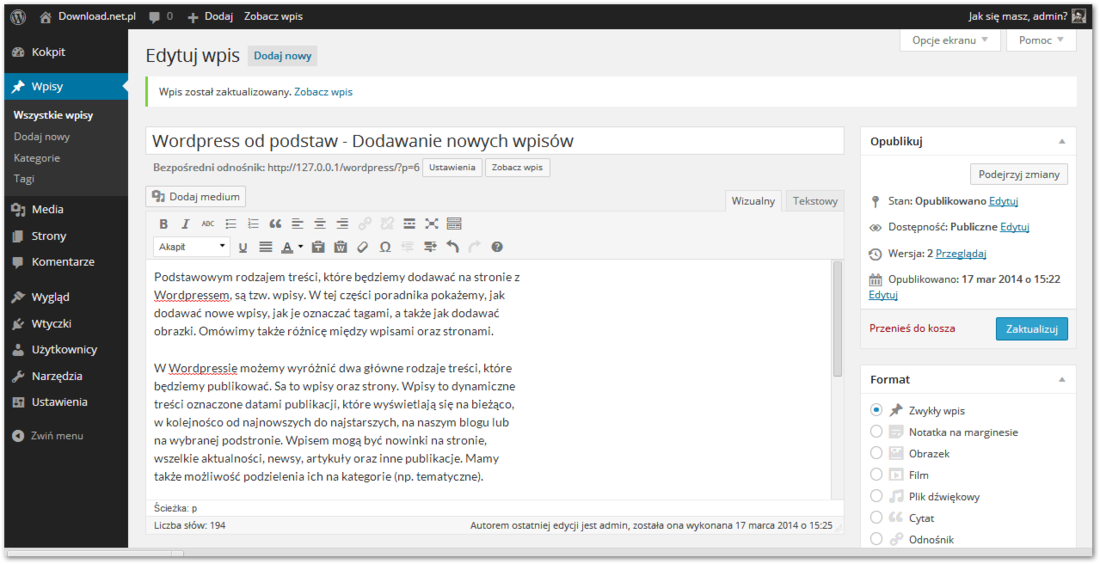Click the WordPress logo in admin bar
This screenshot has width=1100, height=564.
pyautogui.click(x=18, y=16)
